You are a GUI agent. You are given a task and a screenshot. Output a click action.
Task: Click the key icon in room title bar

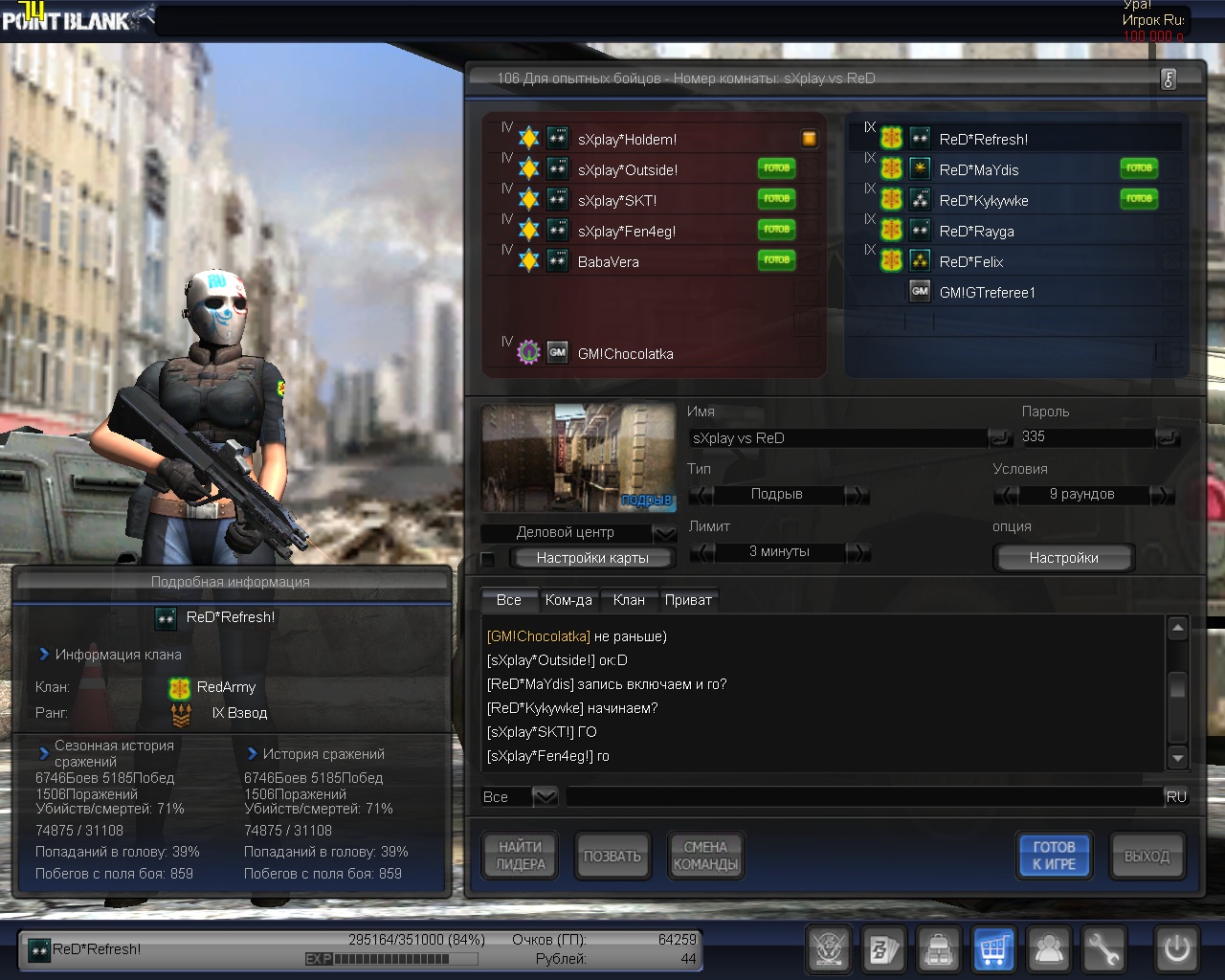click(1169, 79)
